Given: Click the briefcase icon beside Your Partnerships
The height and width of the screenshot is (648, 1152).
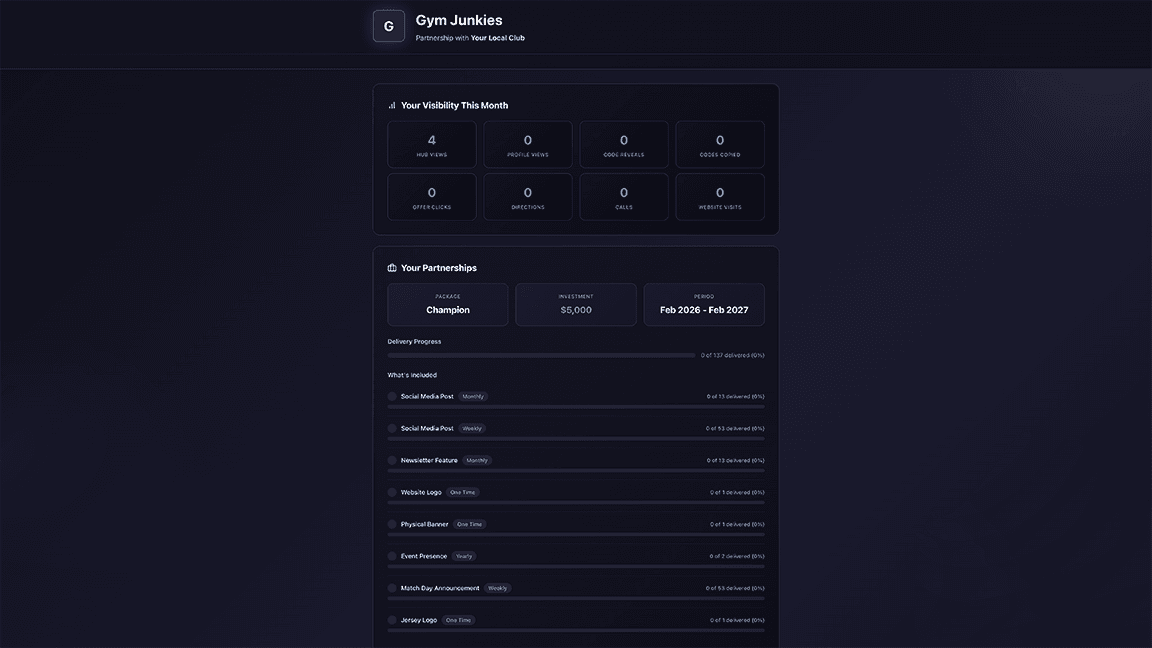Looking at the screenshot, I should [392, 268].
